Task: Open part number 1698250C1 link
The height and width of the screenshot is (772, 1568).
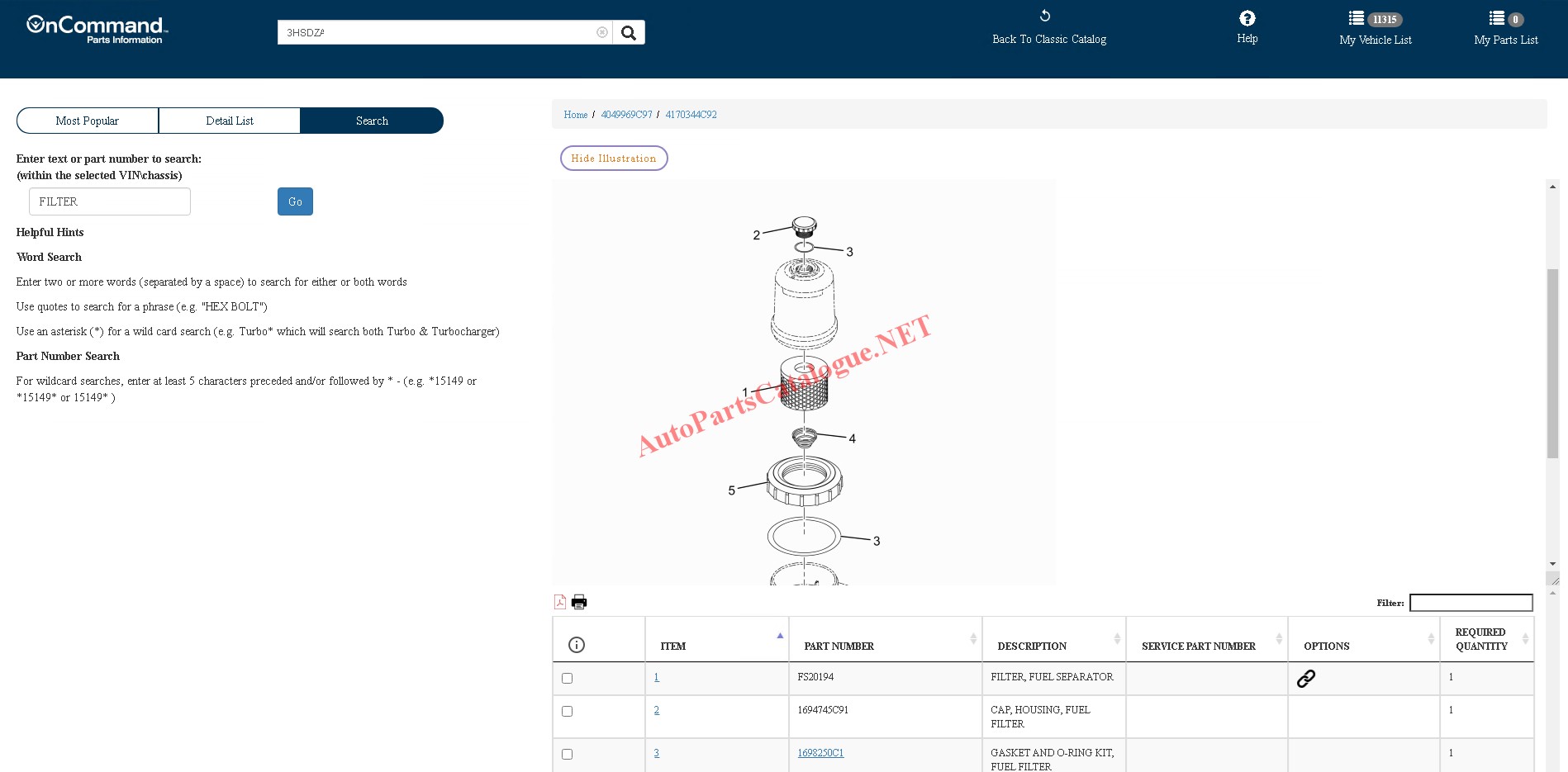Action: pyautogui.click(x=820, y=753)
